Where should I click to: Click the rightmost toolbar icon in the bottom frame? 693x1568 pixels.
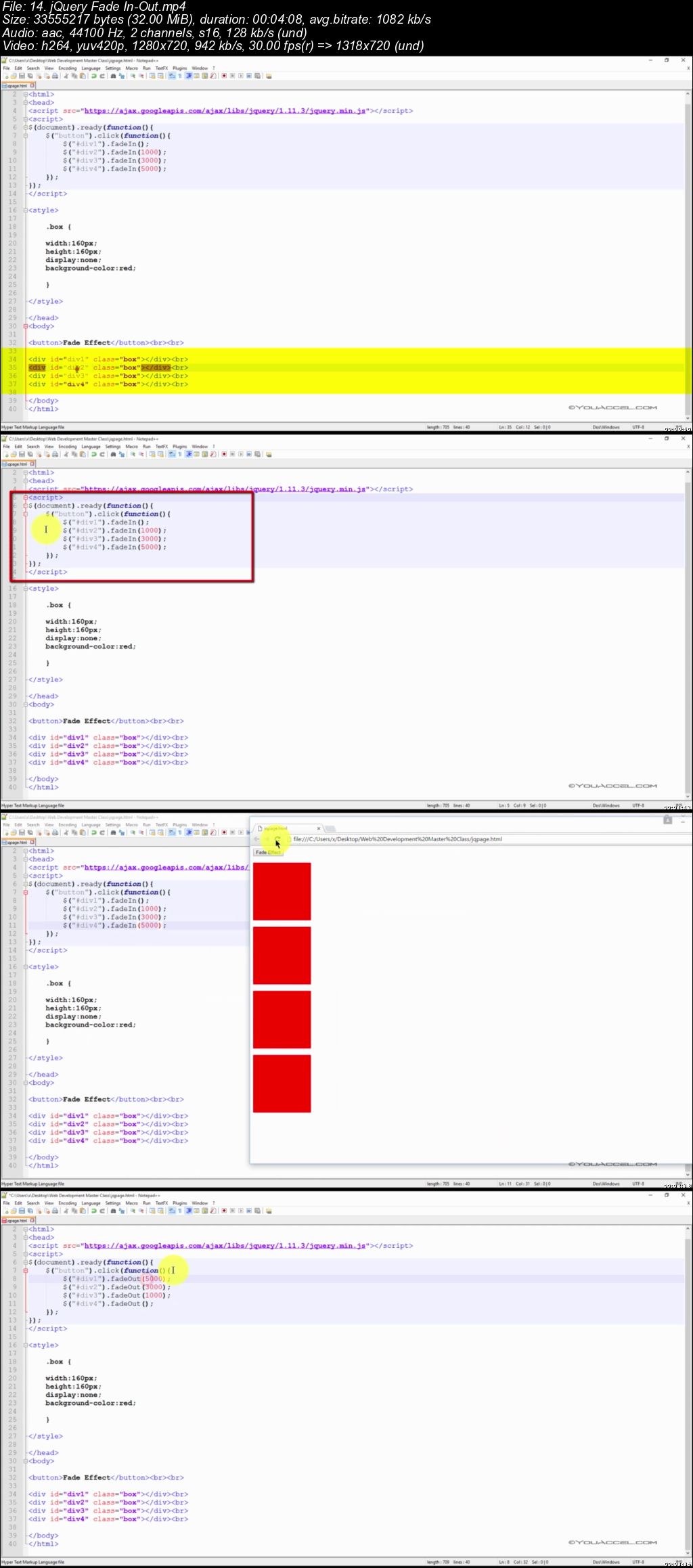268,1211
